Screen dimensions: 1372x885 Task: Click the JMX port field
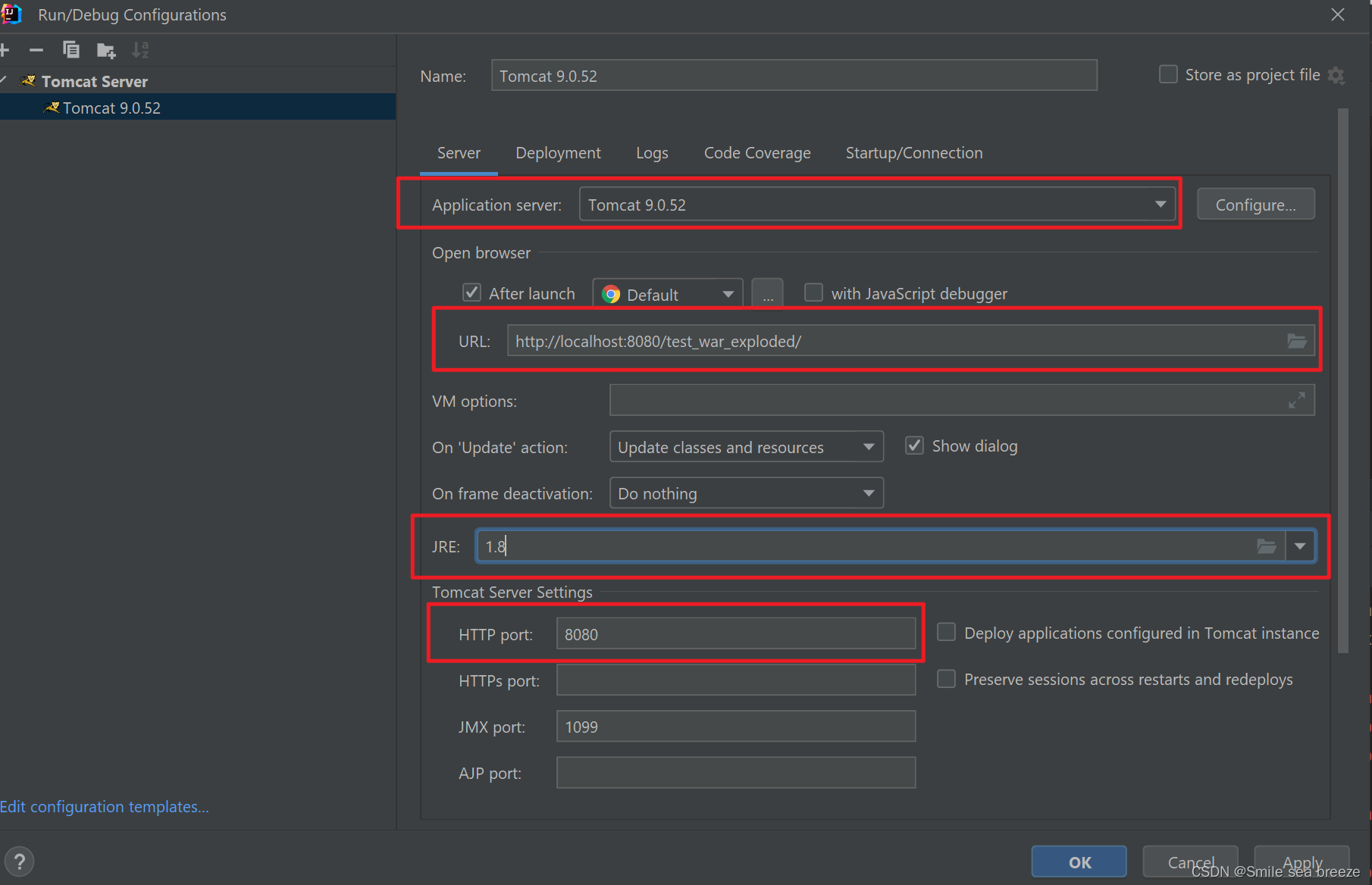735,726
